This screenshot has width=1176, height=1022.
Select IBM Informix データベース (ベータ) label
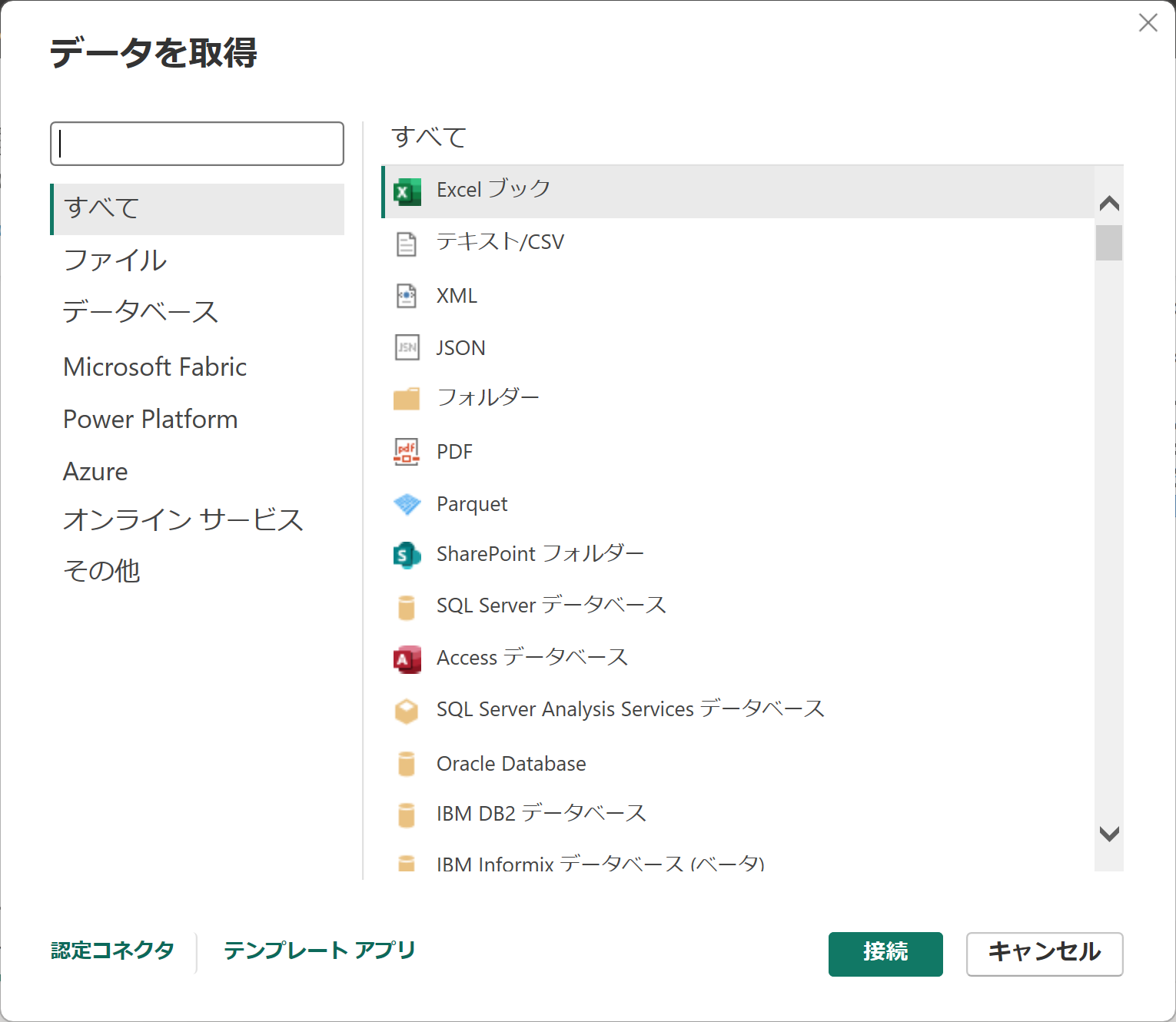[x=600, y=863]
